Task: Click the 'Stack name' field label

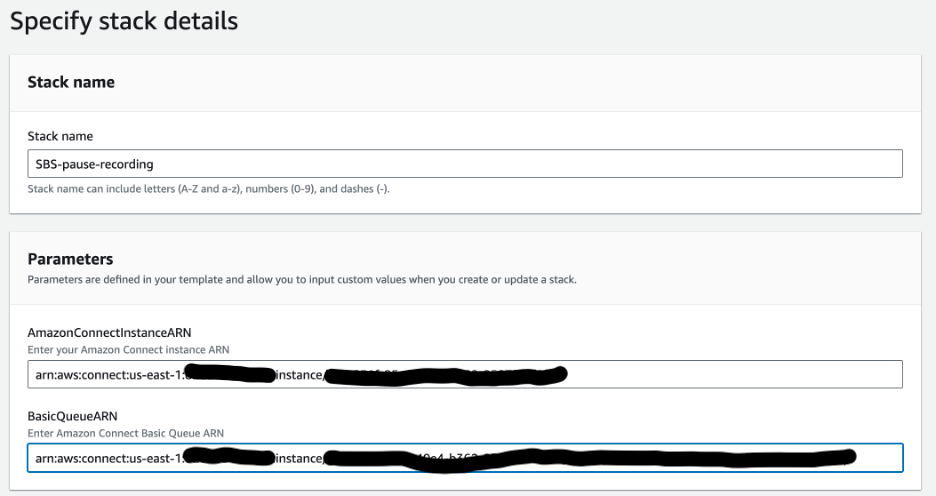Action: tap(60, 136)
